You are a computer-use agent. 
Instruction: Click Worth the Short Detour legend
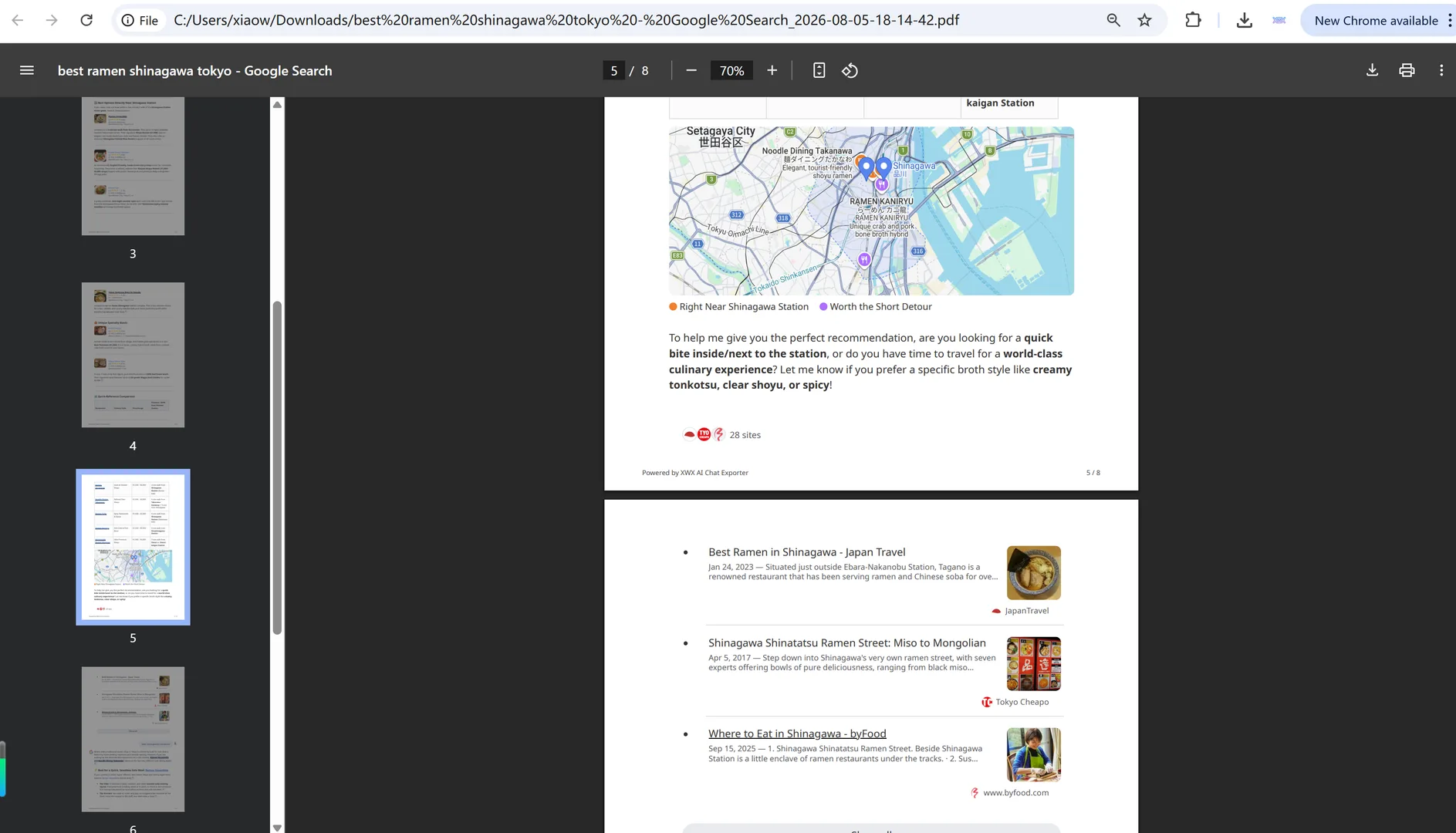click(x=875, y=306)
